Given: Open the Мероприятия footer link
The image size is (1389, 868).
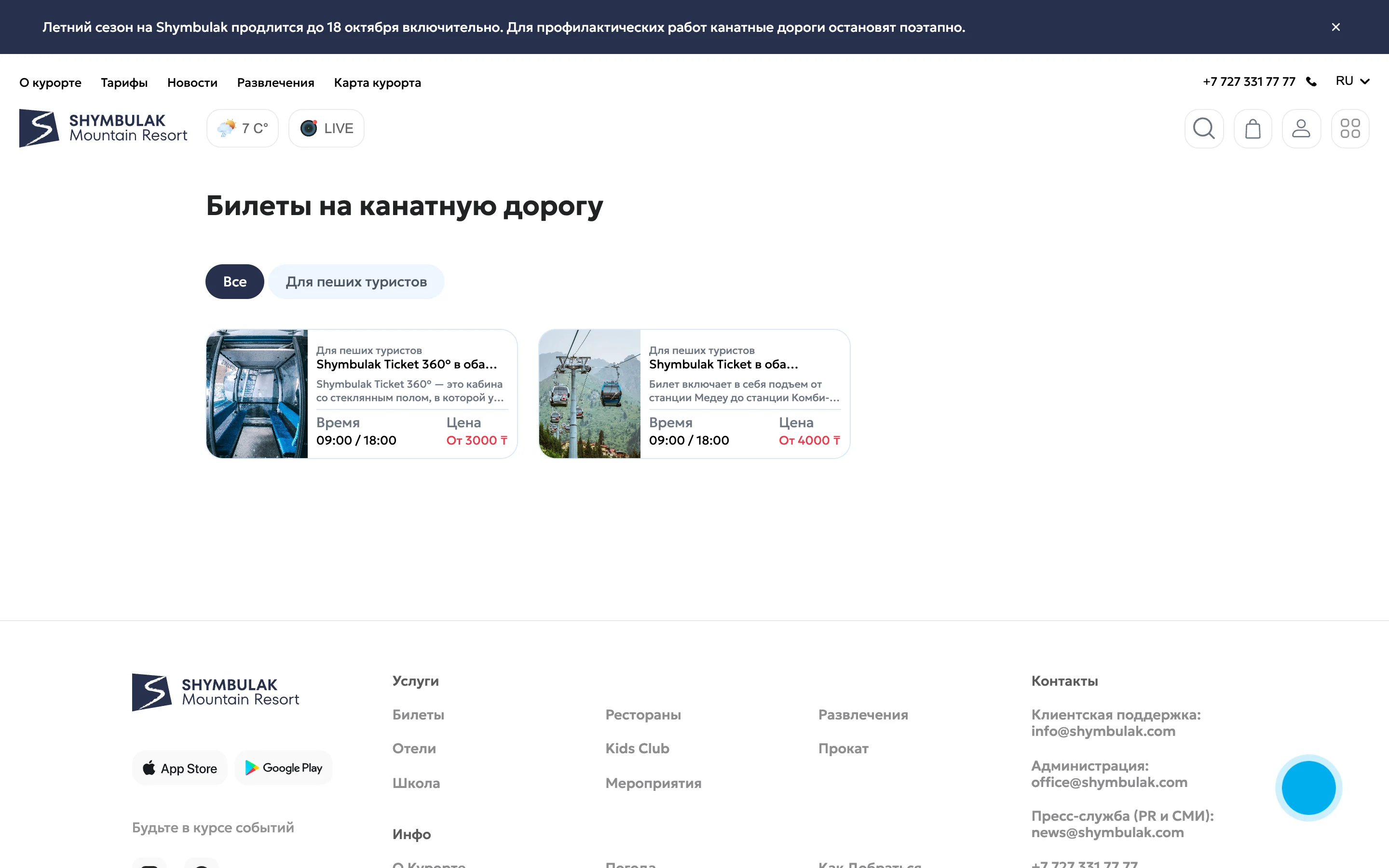Looking at the screenshot, I should coord(653,783).
